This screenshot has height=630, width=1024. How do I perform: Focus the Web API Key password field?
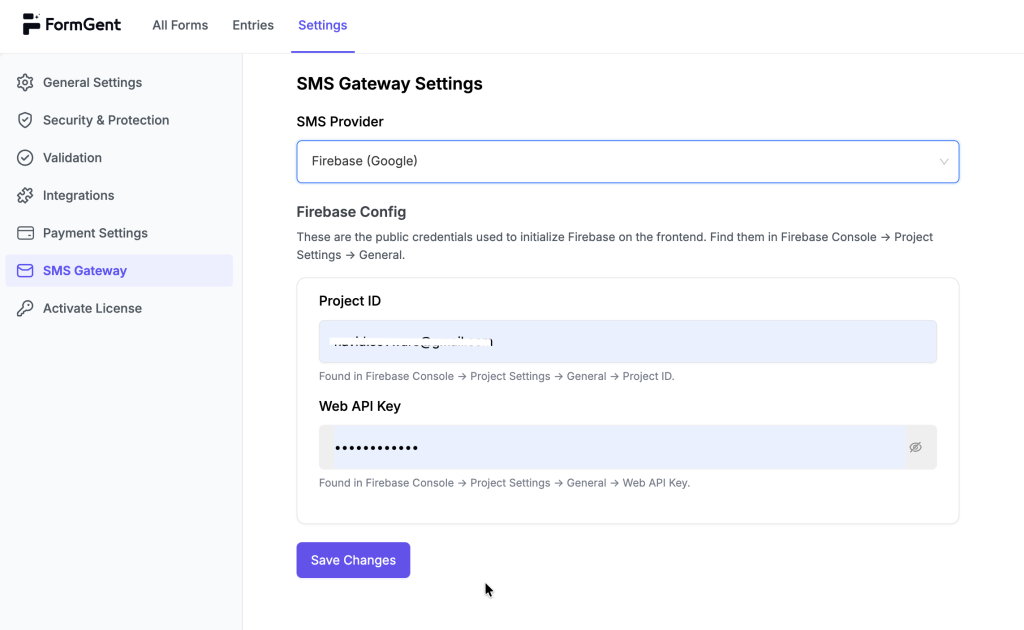pos(620,447)
